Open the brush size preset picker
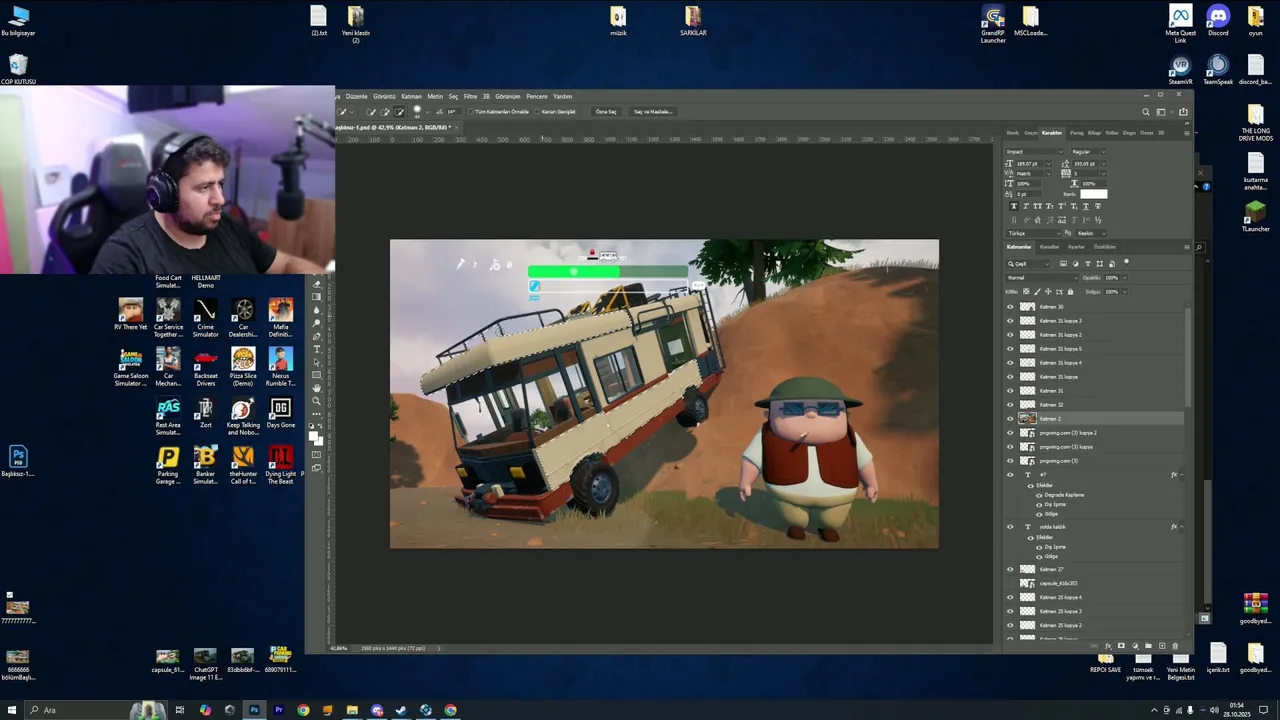1280x720 pixels. tap(427, 112)
